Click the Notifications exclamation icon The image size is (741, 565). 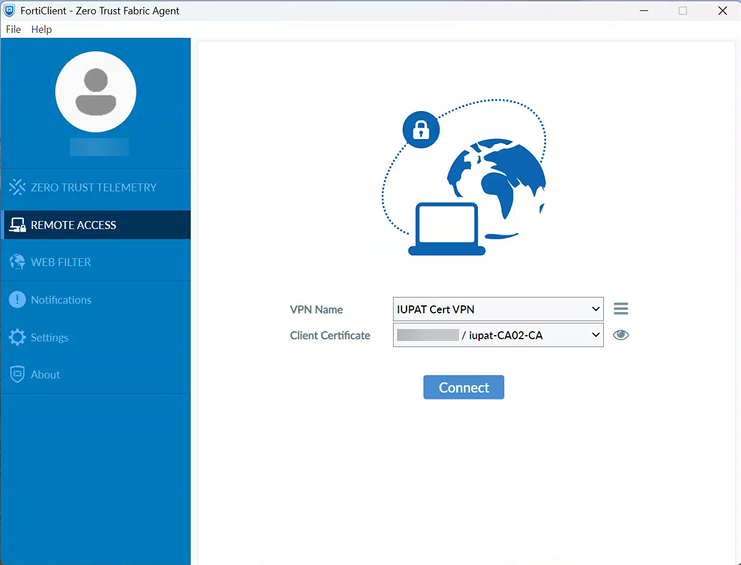[x=17, y=300]
